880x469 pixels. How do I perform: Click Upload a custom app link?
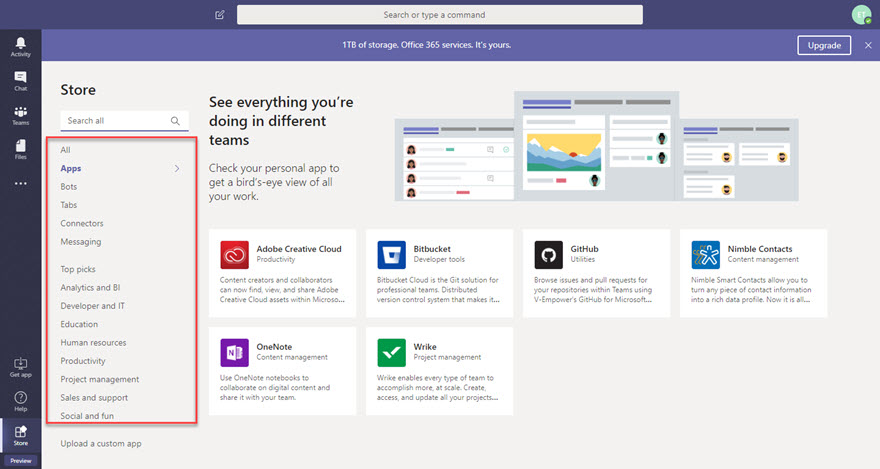(101, 444)
